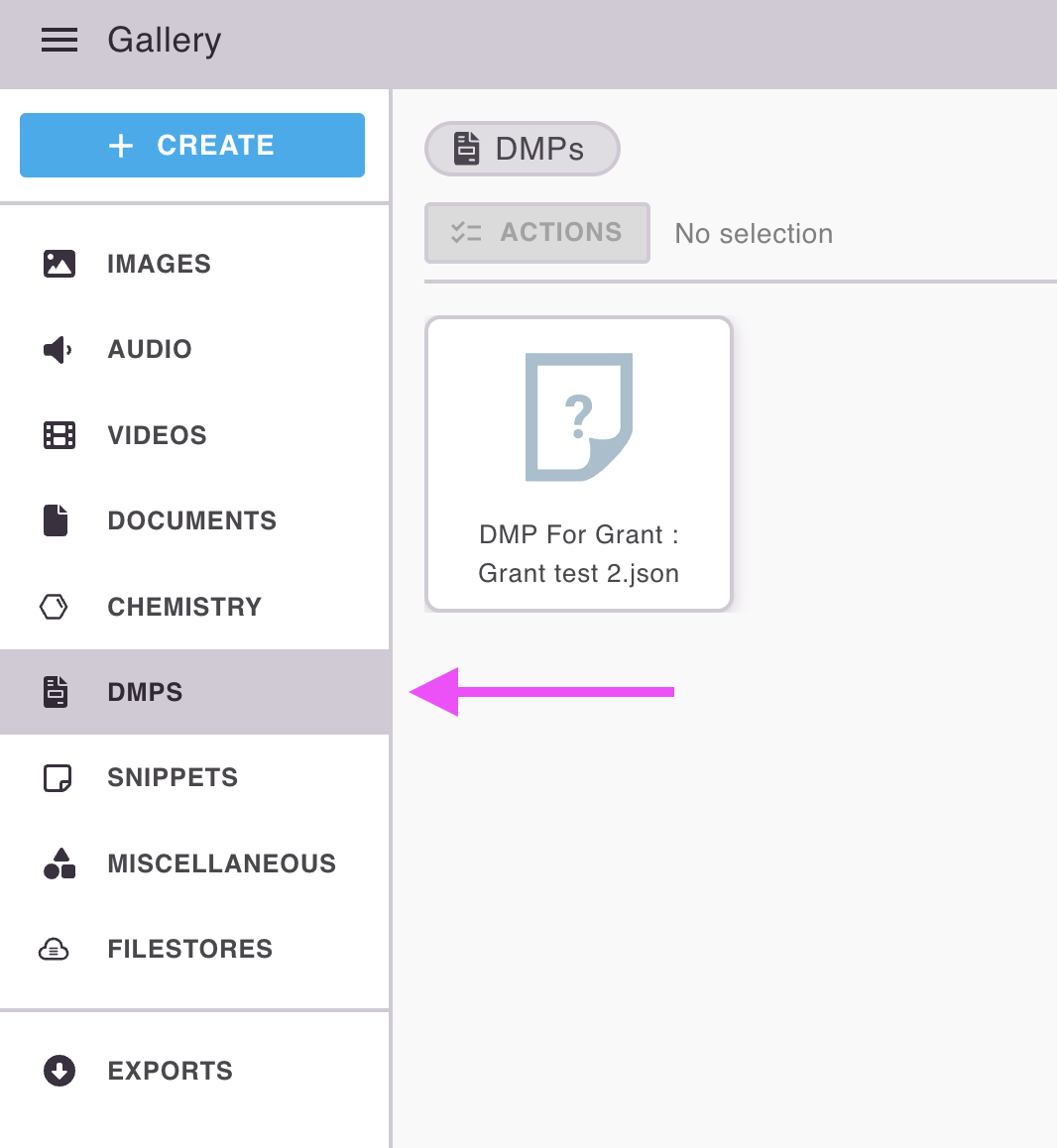Click the Documents file icon
The height and width of the screenshot is (1148, 1057).
[x=57, y=520]
